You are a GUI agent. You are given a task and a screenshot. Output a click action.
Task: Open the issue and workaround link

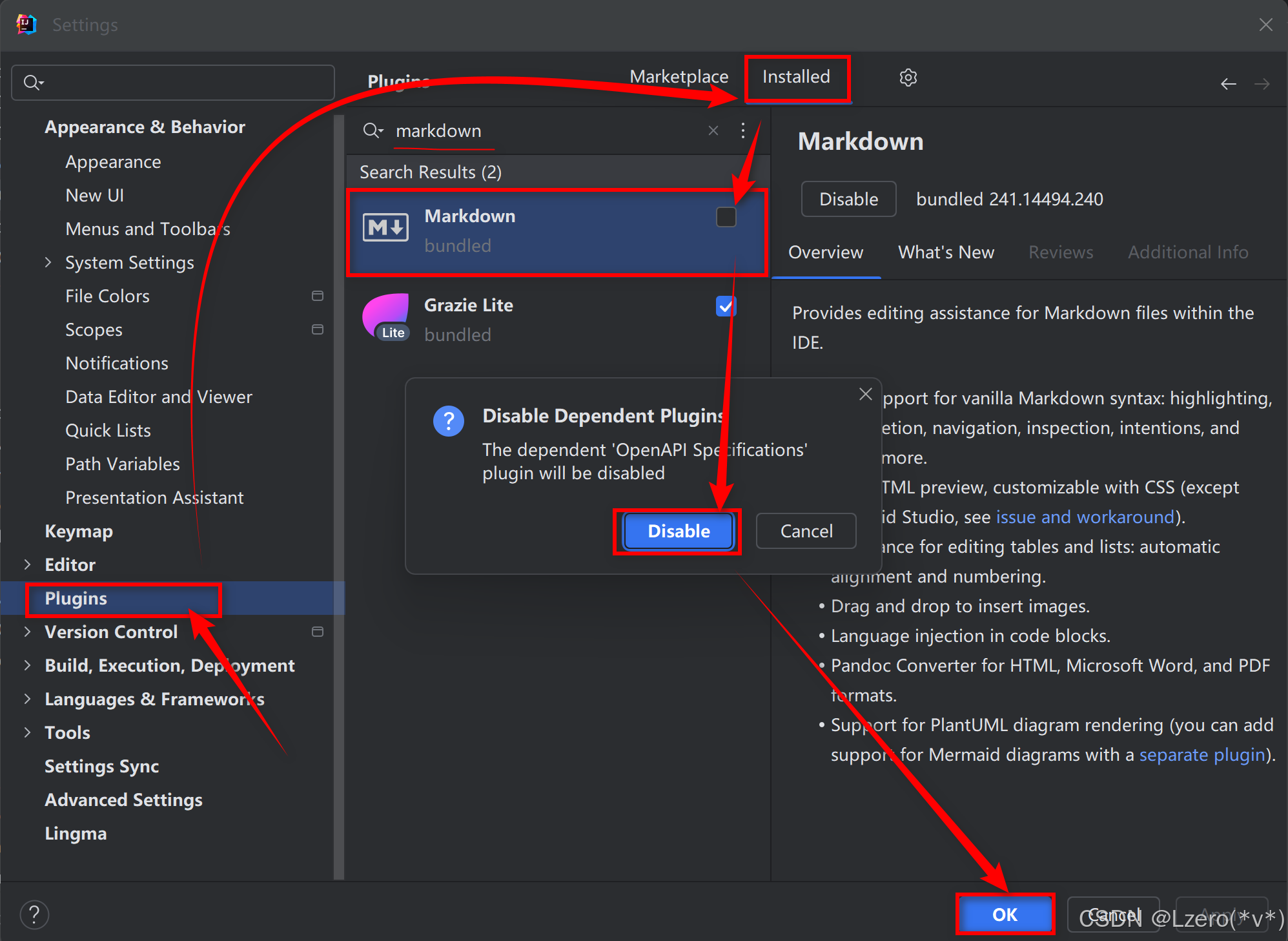1085,517
